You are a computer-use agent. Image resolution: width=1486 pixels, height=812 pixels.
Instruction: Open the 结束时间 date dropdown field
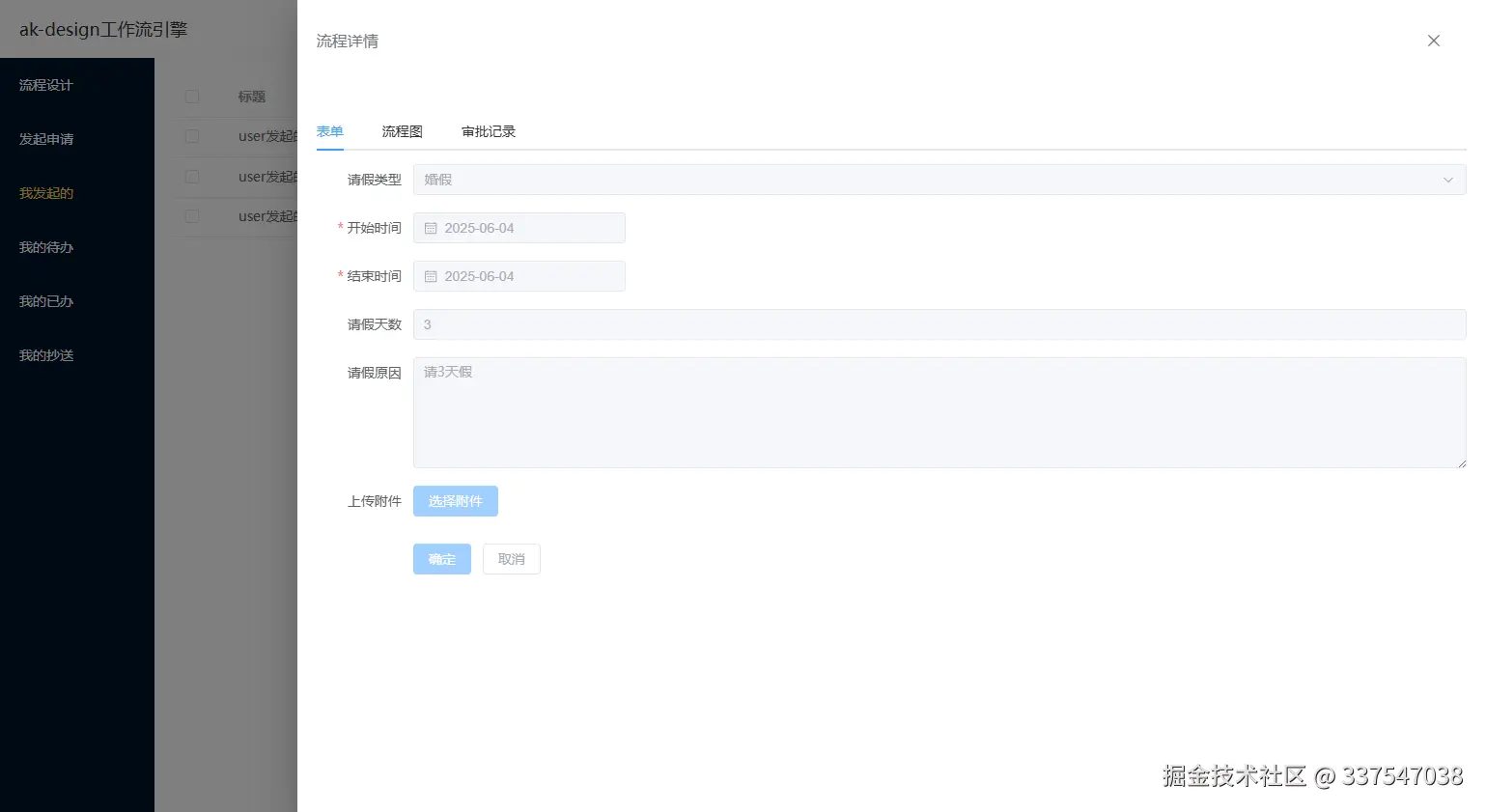coord(519,276)
